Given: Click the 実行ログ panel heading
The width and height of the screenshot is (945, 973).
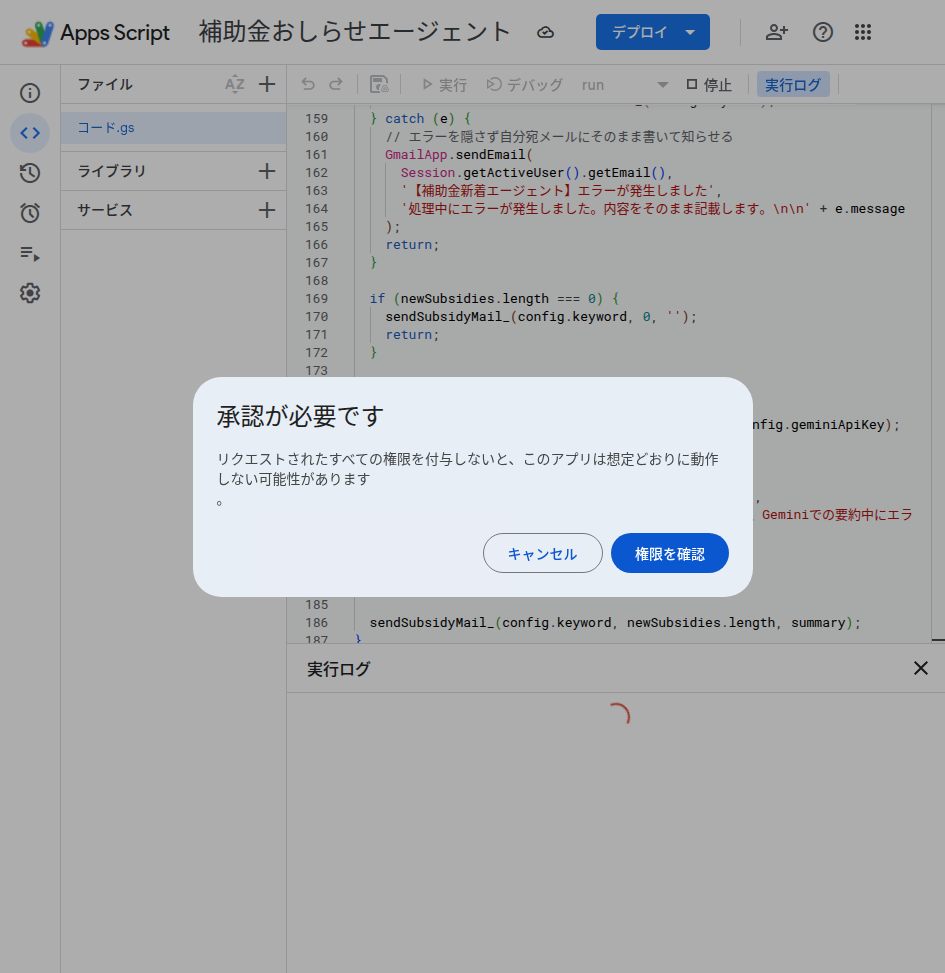Looking at the screenshot, I should pos(339,669).
